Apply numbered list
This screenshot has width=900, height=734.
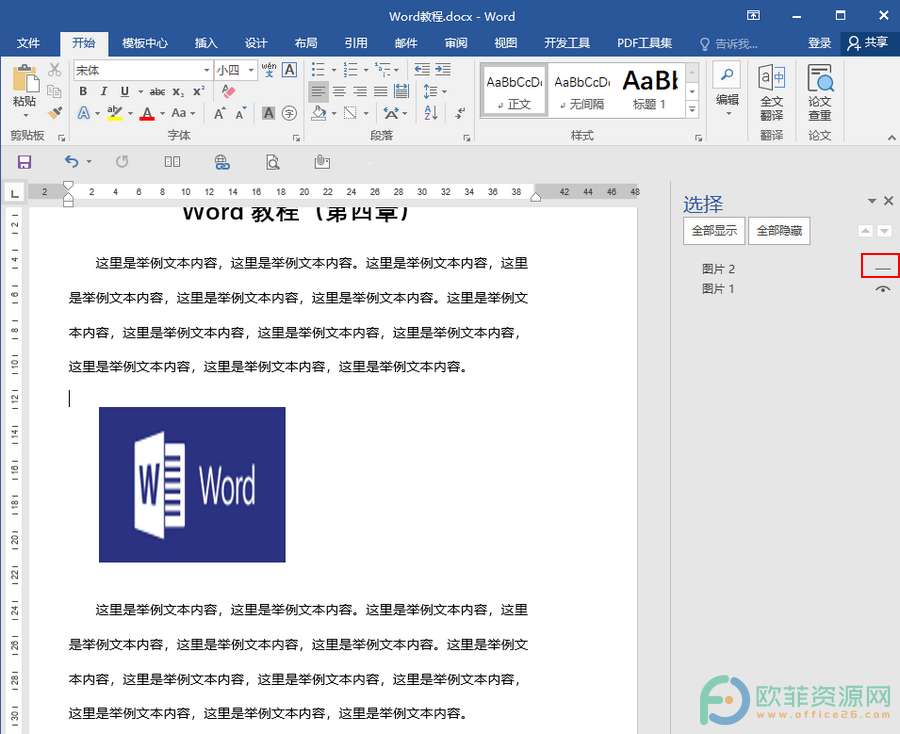[x=351, y=70]
